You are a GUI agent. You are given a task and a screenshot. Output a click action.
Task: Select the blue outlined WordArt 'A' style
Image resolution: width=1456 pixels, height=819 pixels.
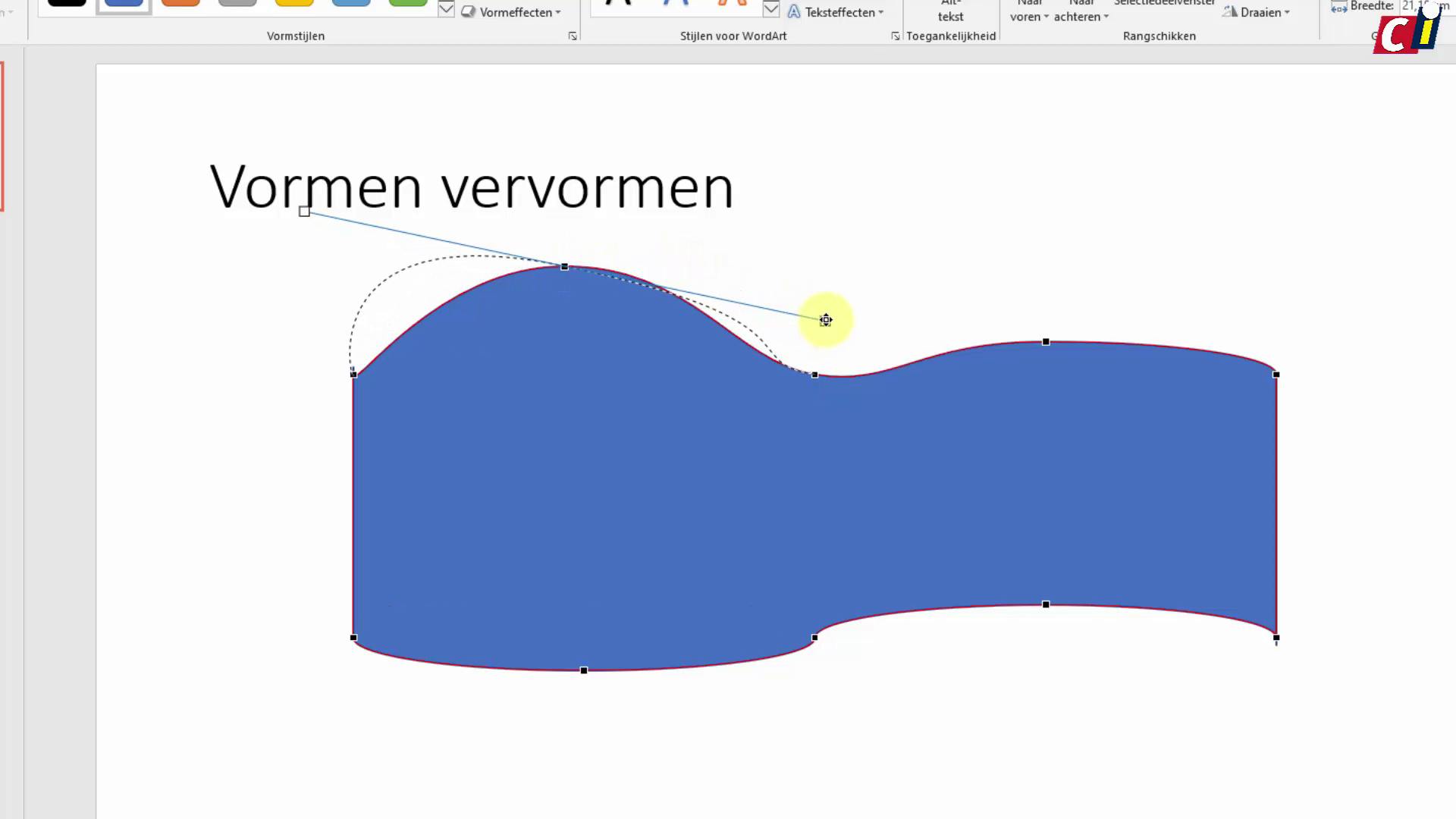675,4
